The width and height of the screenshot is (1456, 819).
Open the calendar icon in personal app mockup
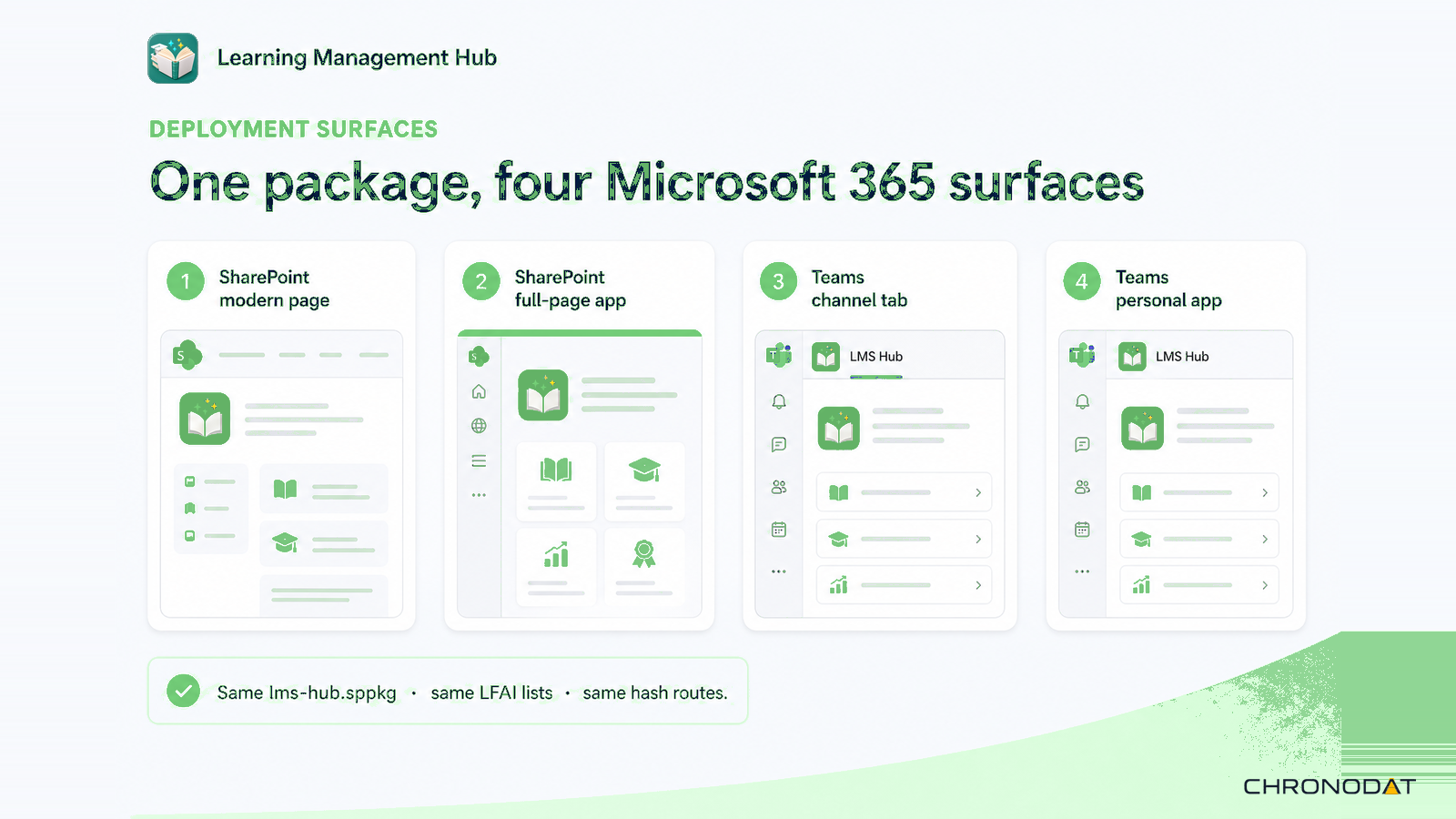tap(1082, 530)
